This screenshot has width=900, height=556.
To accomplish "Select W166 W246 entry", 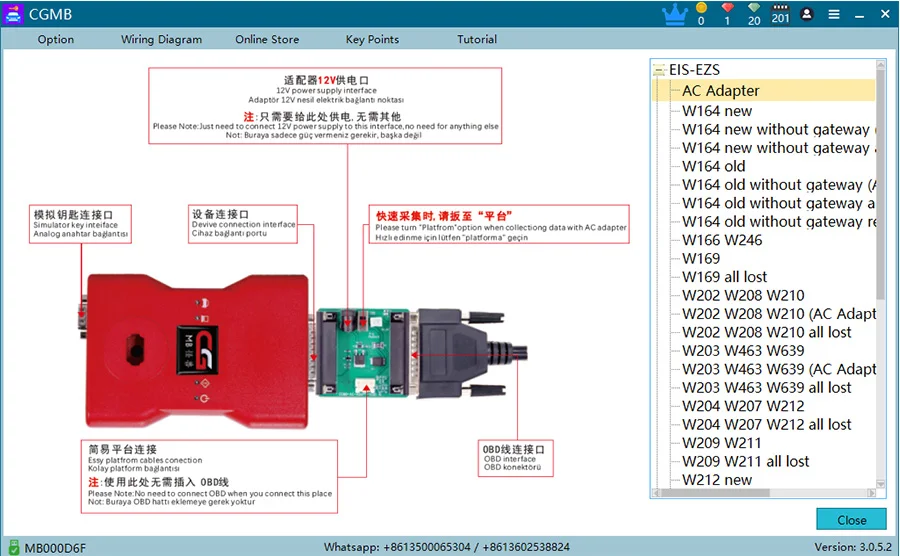I will [722, 240].
